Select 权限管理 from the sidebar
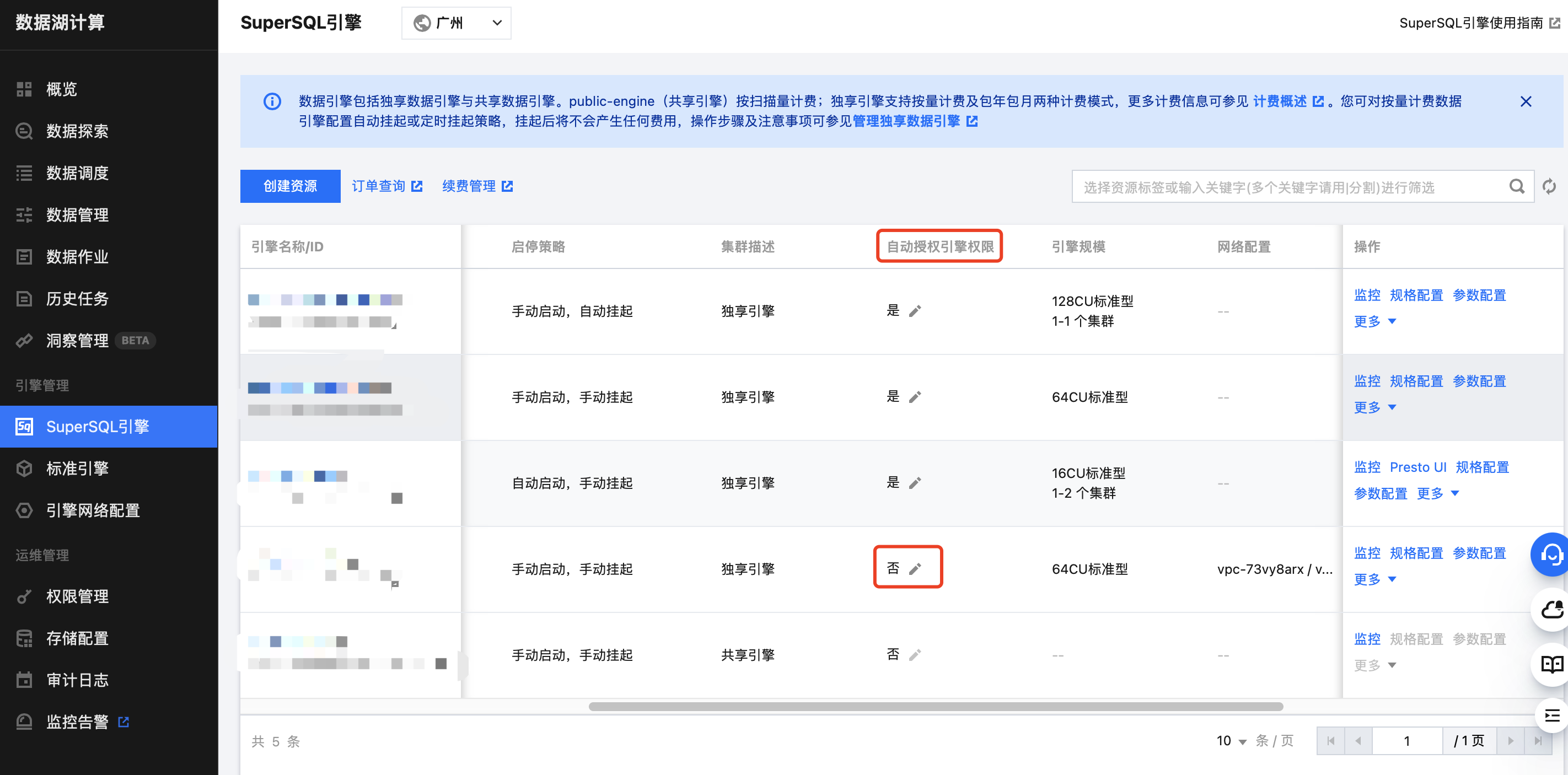 tap(77, 596)
